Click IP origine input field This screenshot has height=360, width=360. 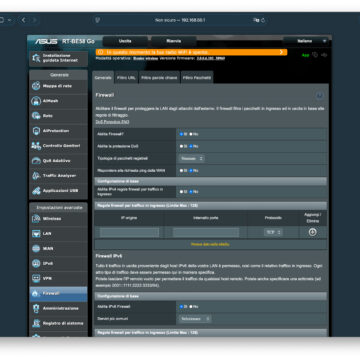[129, 232]
